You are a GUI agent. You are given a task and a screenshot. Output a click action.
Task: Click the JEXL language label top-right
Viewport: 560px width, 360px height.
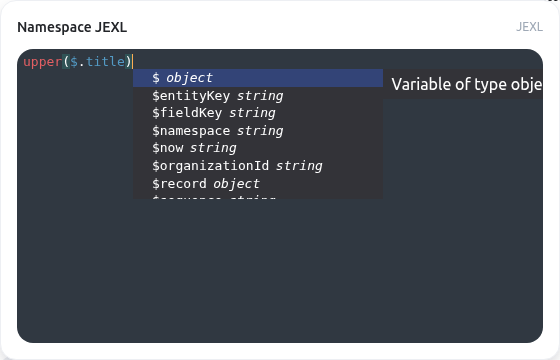point(529,27)
